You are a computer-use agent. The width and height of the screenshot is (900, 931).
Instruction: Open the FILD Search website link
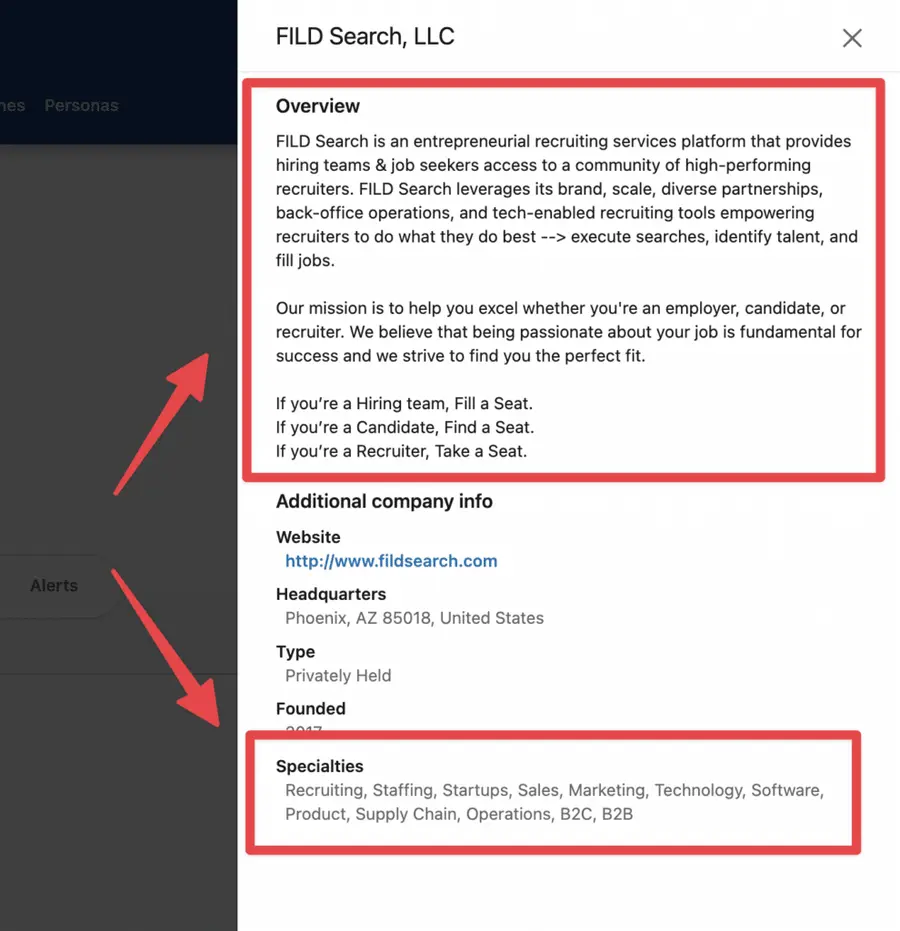coord(391,561)
